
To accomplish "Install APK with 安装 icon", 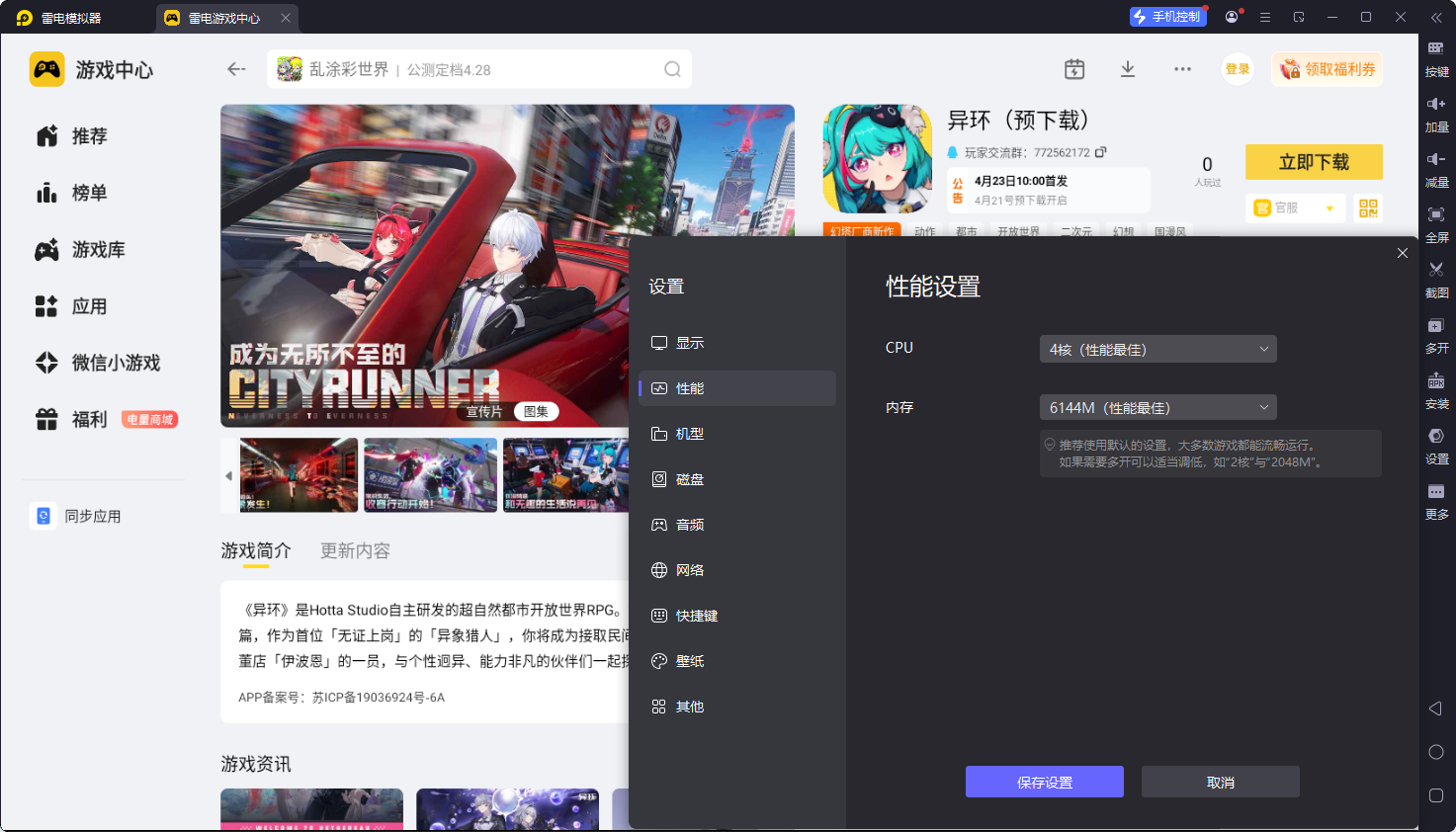I will (x=1436, y=390).
